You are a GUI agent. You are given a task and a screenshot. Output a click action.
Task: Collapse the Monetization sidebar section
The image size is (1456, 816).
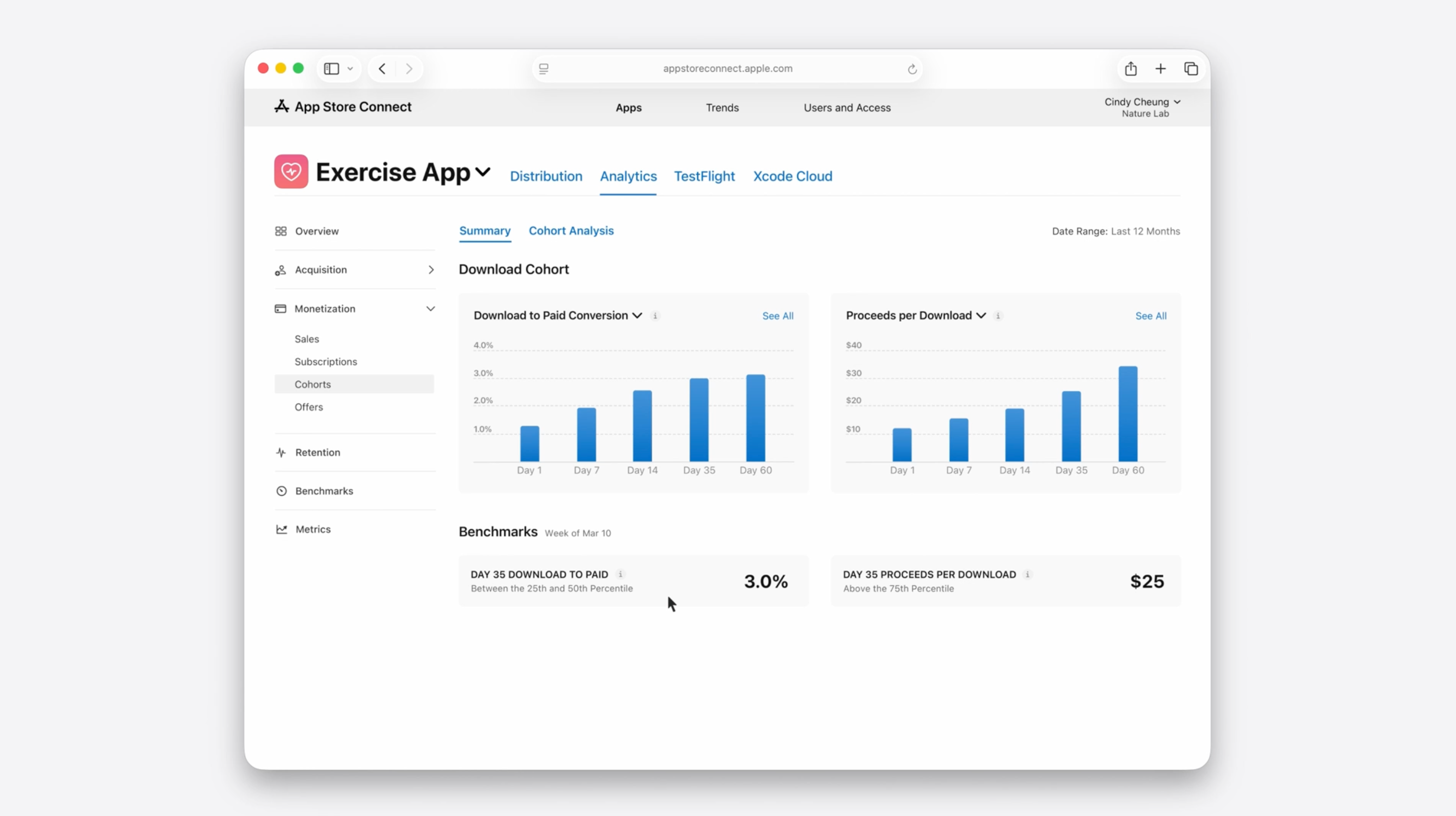(x=431, y=308)
